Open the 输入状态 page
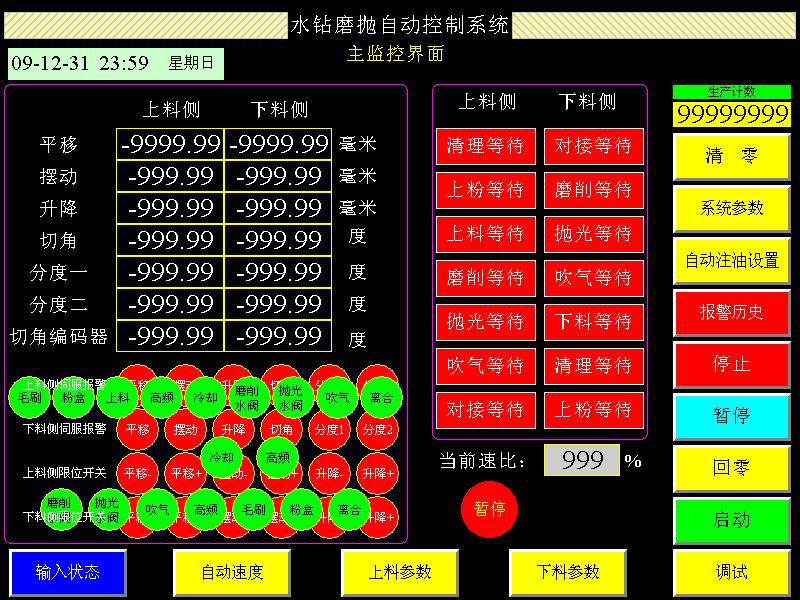800x600 pixels. click(68, 572)
